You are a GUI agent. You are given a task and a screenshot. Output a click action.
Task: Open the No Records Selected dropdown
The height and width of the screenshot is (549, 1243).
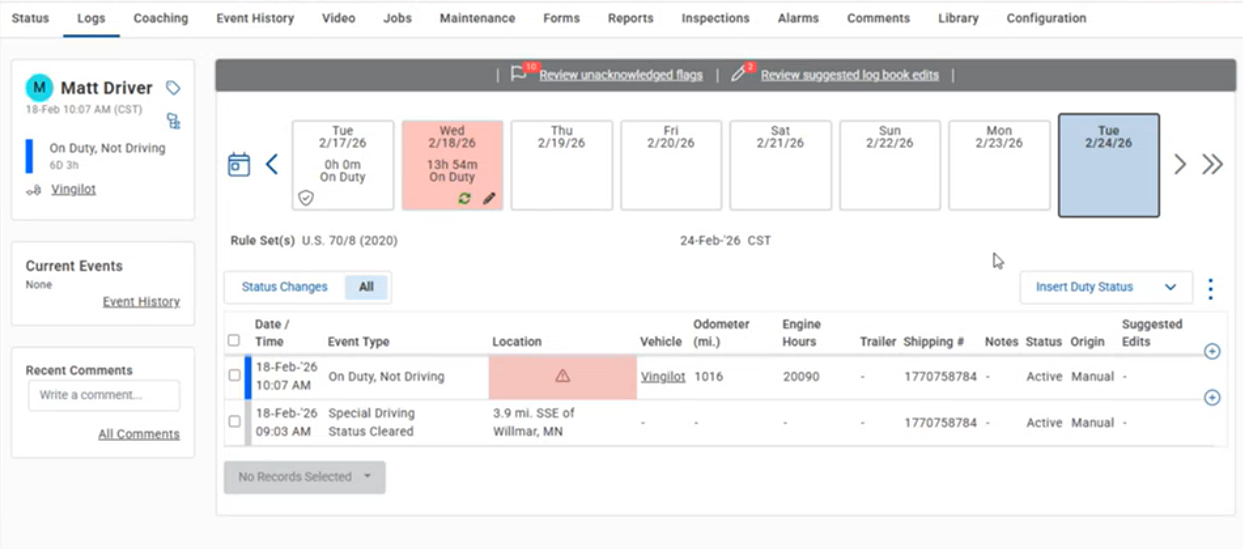304,477
